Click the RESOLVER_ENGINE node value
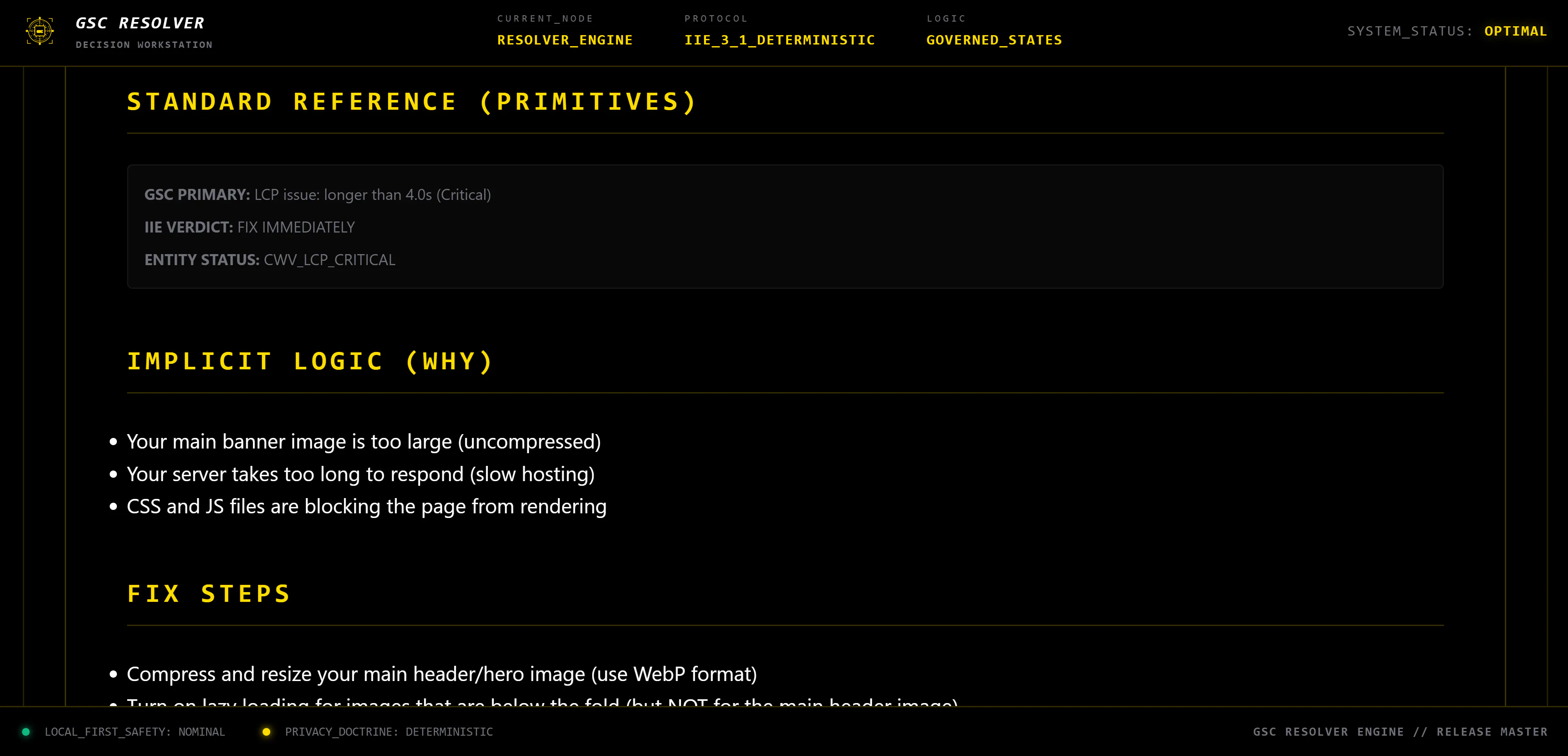This screenshot has width=1568, height=756. (x=565, y=40)
